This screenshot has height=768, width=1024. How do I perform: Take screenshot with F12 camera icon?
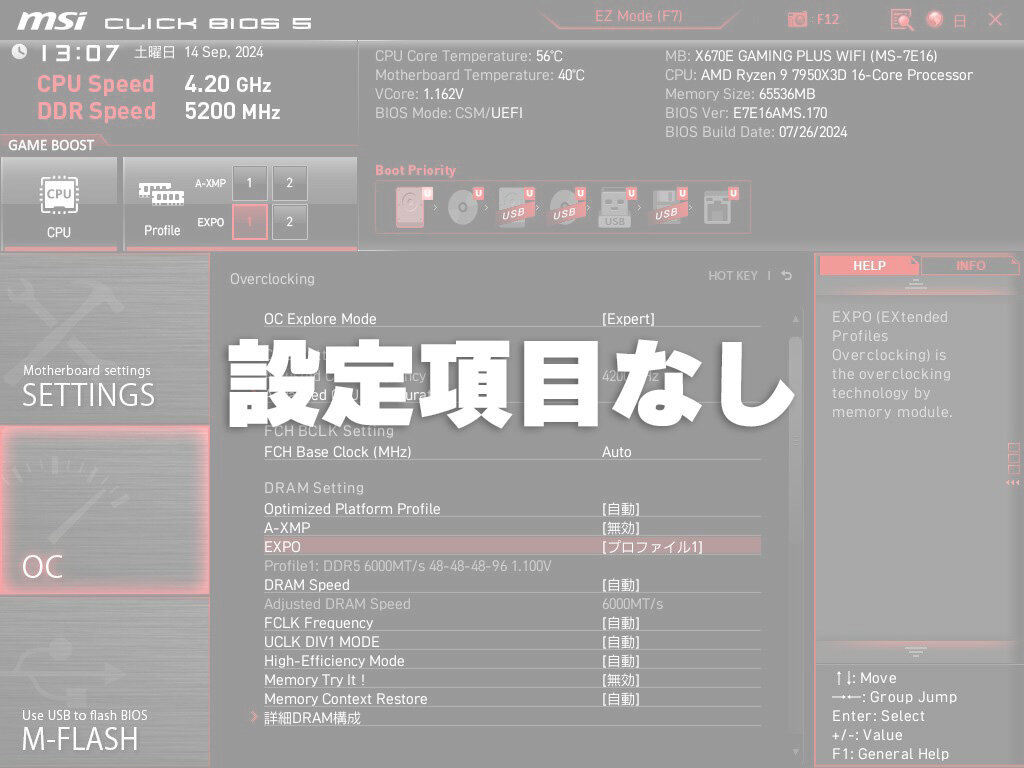tap(797, 19)
